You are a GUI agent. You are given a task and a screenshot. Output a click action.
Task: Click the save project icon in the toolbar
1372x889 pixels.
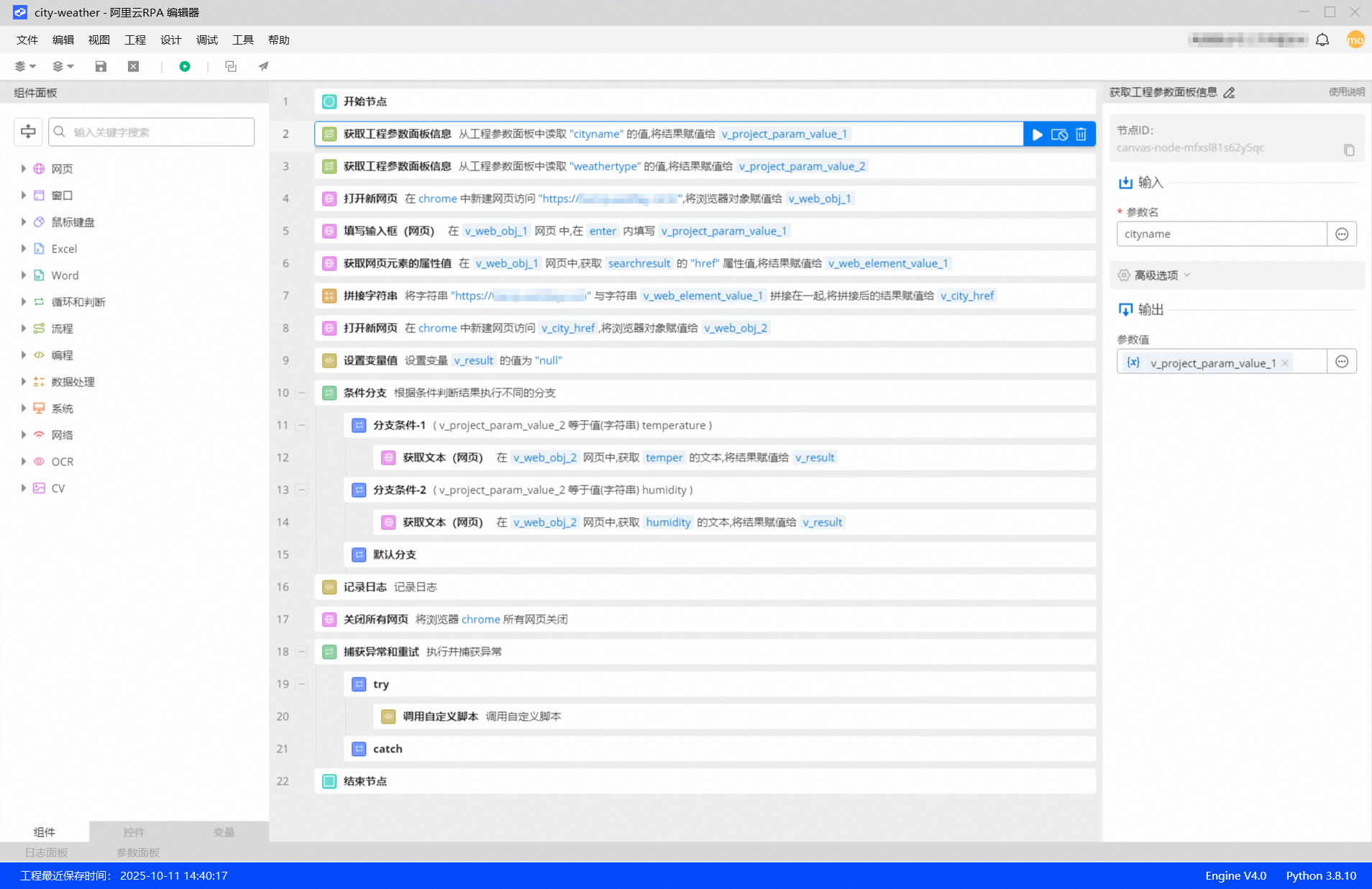[x=101, y=66]
